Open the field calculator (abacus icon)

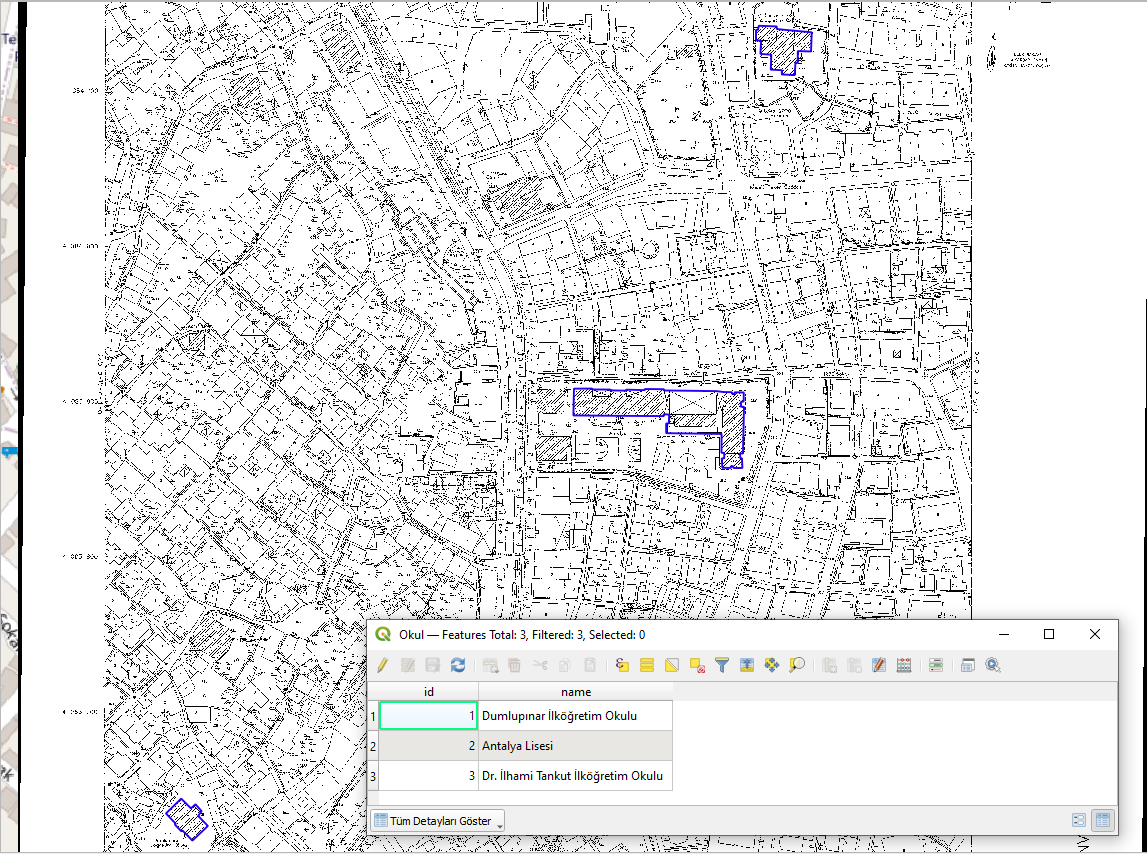click(x=904, y=665)
